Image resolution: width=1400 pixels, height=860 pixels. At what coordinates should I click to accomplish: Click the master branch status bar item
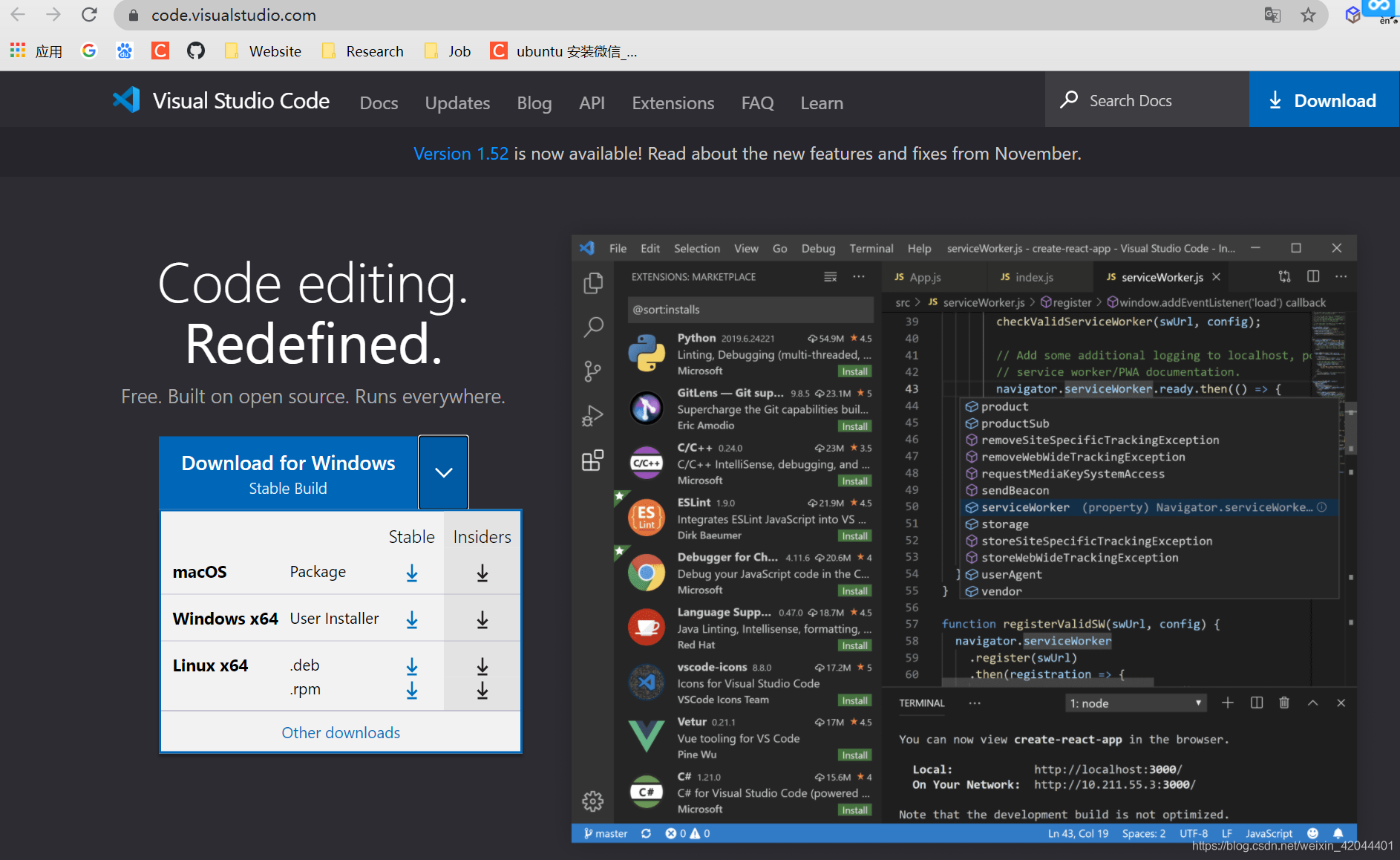[x=606, y=833]
